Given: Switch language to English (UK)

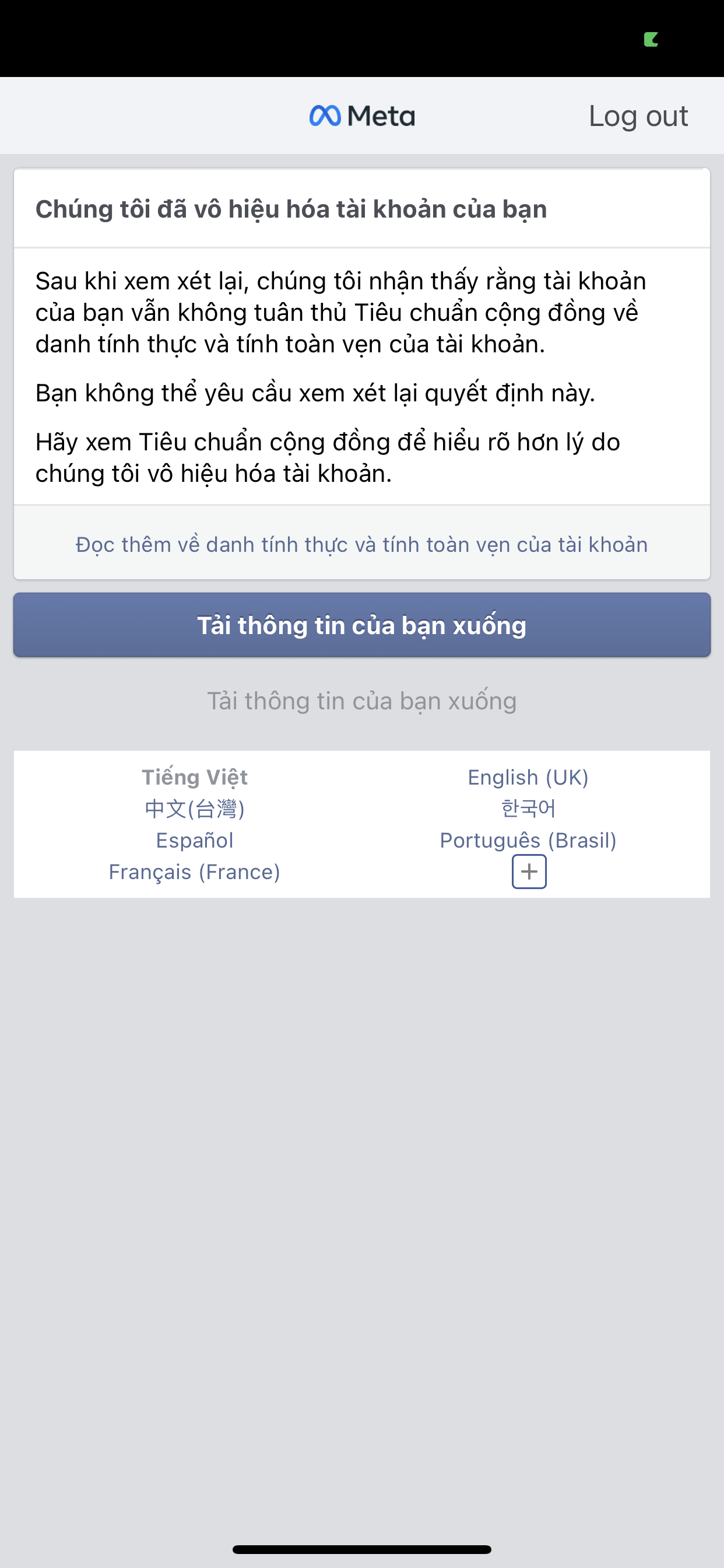Looking at the screenshot, I should (x=528, y=778).
